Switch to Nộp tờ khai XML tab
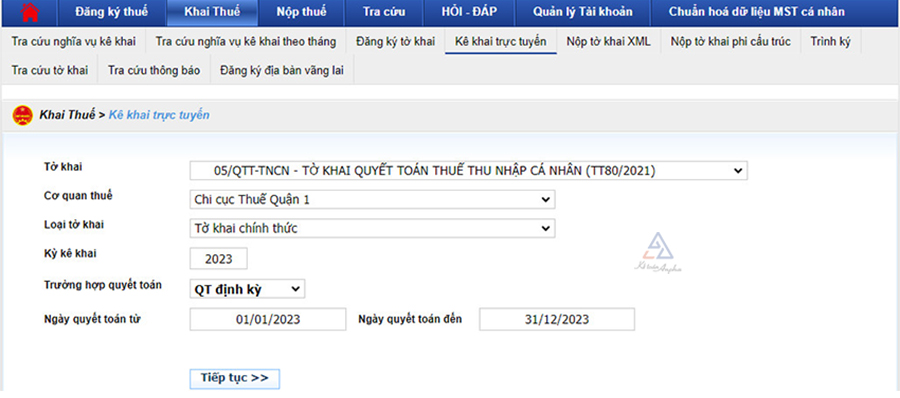 pyautogui.click(x=608, y=41)
